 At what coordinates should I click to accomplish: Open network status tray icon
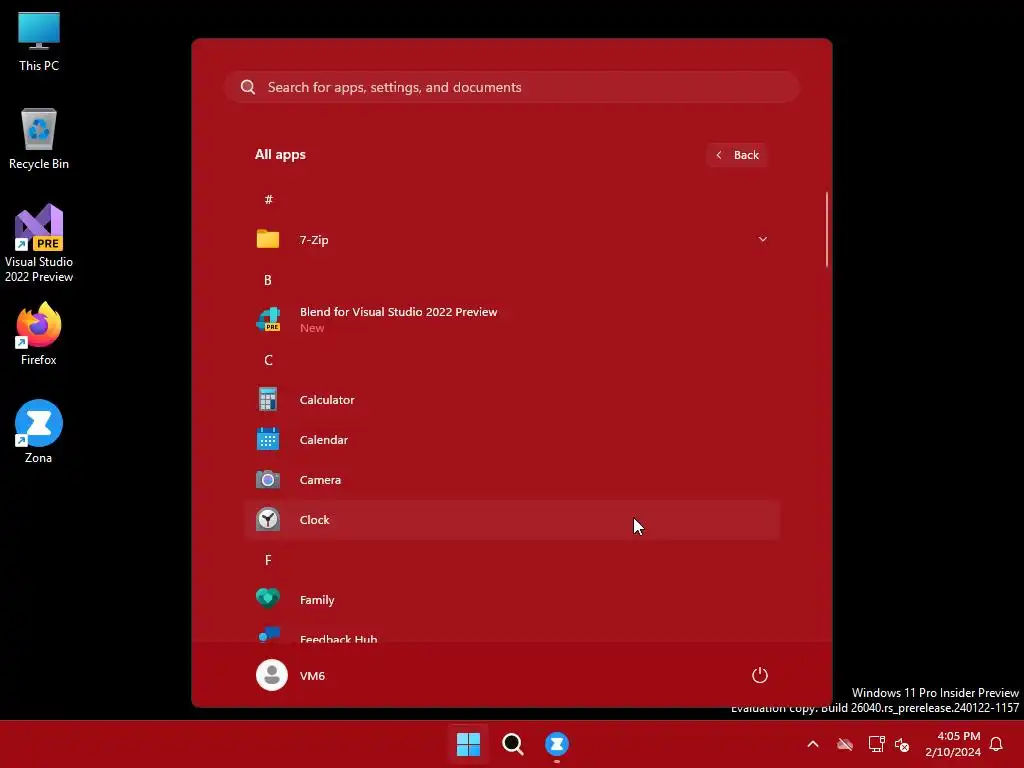tap(876, 744)
